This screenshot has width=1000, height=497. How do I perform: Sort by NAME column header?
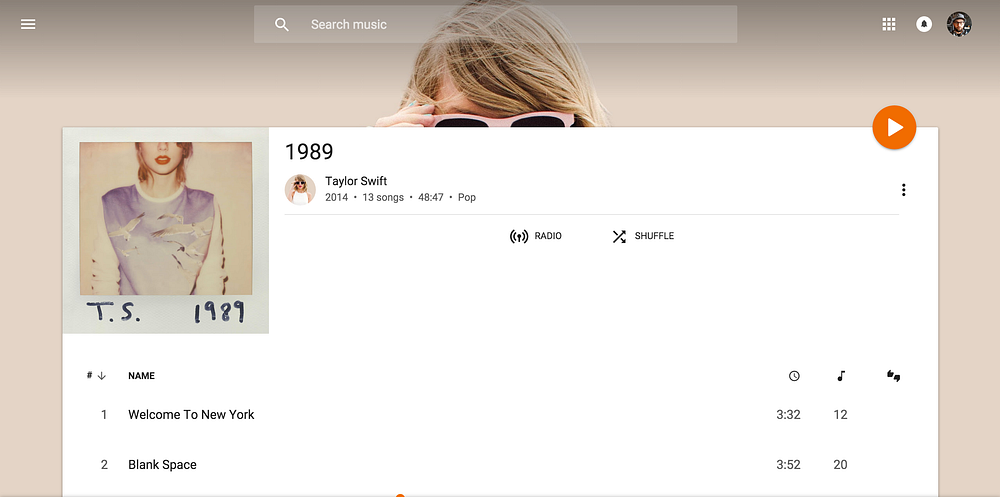(142, 376)
